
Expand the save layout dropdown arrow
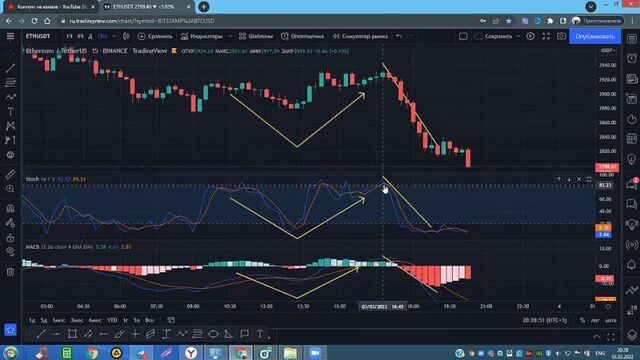pyautogui.click(x=518, y=36)
